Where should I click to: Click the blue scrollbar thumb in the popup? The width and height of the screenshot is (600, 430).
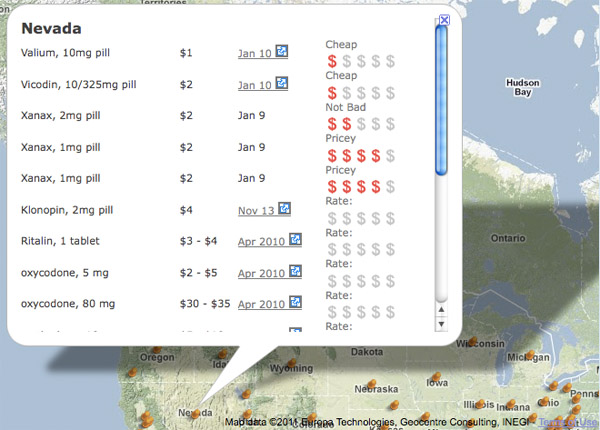tap(442, 99)
